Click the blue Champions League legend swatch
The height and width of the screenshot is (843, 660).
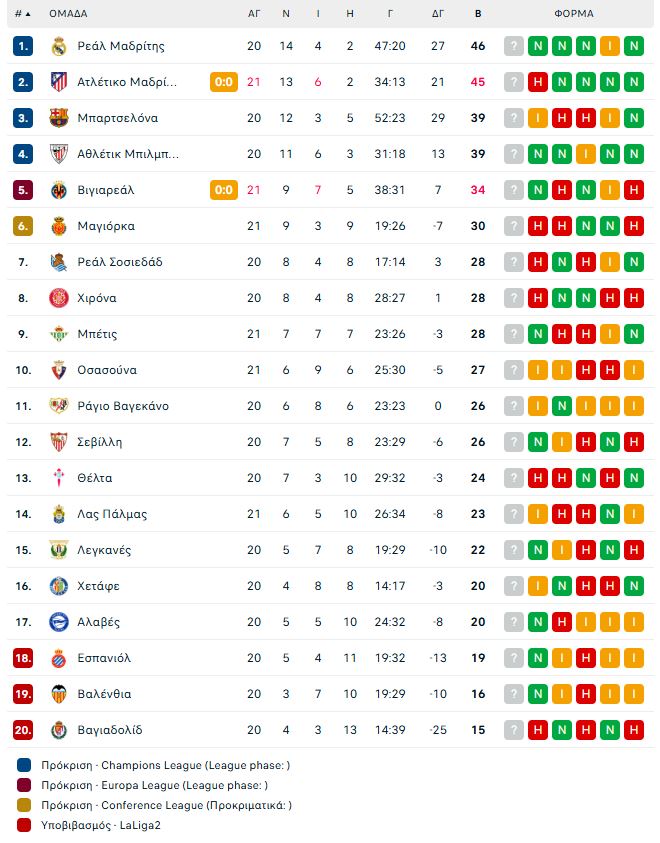pos(24,766)
